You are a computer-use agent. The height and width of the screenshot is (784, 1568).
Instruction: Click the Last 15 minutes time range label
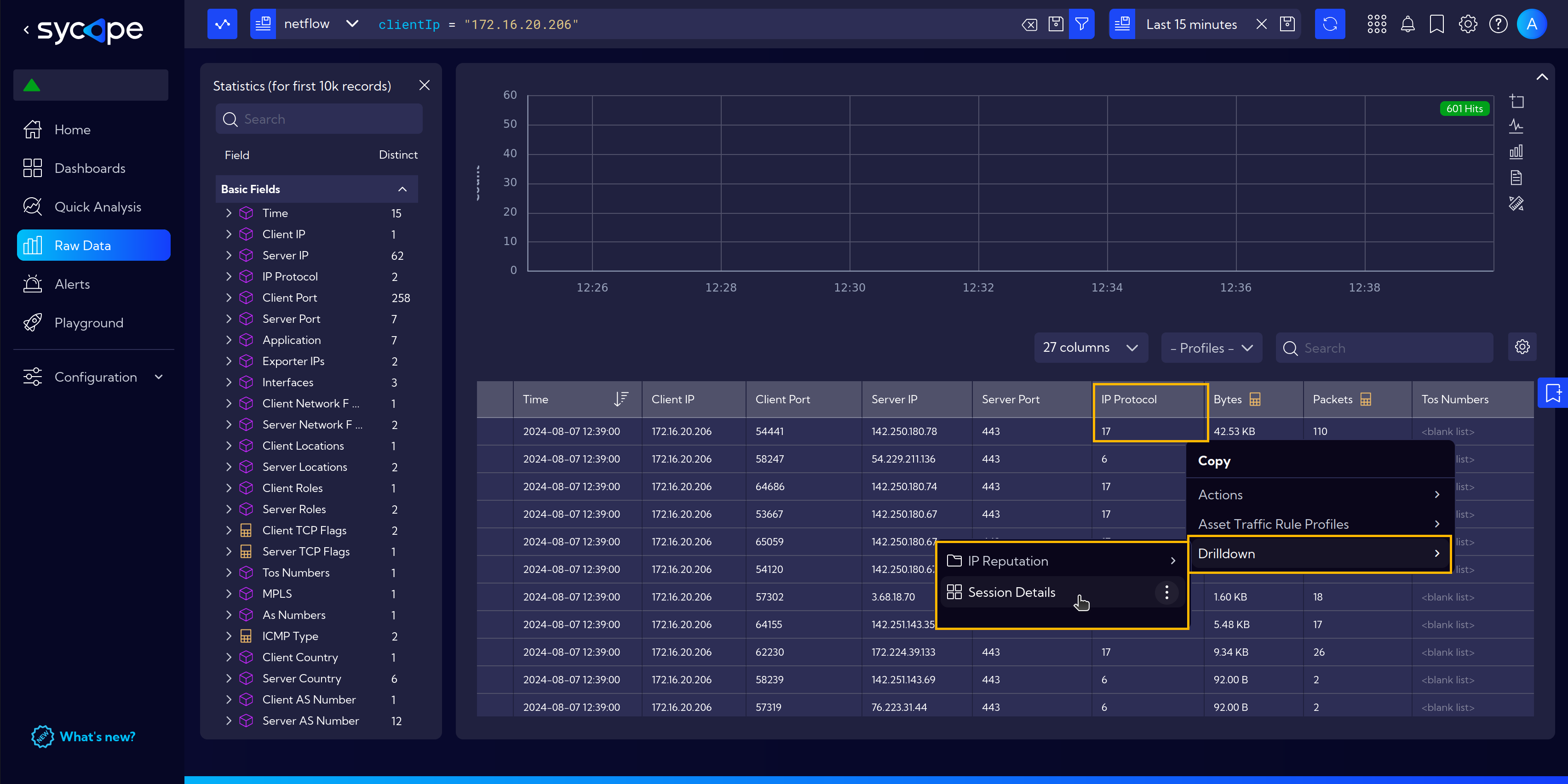pos(1192,24)
